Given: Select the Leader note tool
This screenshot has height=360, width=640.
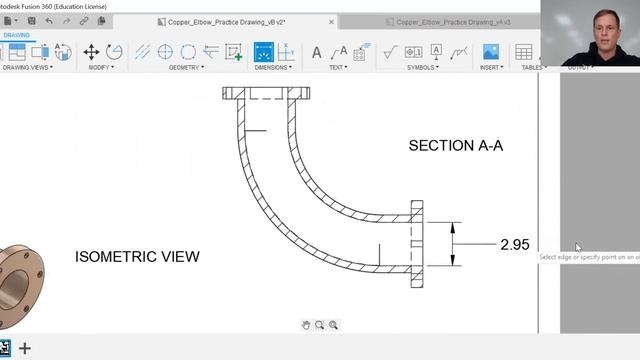Looking at the screenshot, I should 339,53.
